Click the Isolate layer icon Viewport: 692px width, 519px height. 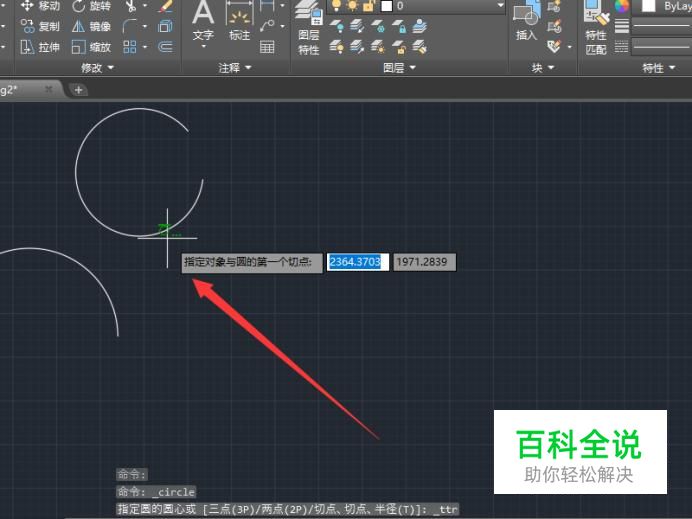click(x=357, y=26)
